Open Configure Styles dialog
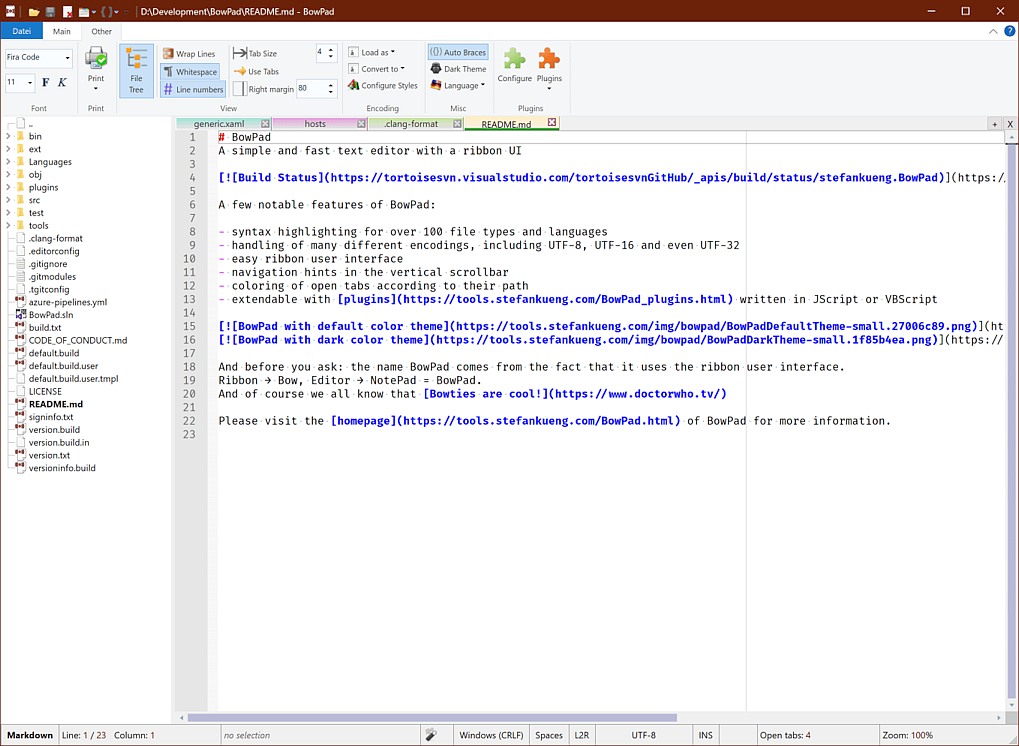This screenshot has height=746, width=1019. click(383, 85)
